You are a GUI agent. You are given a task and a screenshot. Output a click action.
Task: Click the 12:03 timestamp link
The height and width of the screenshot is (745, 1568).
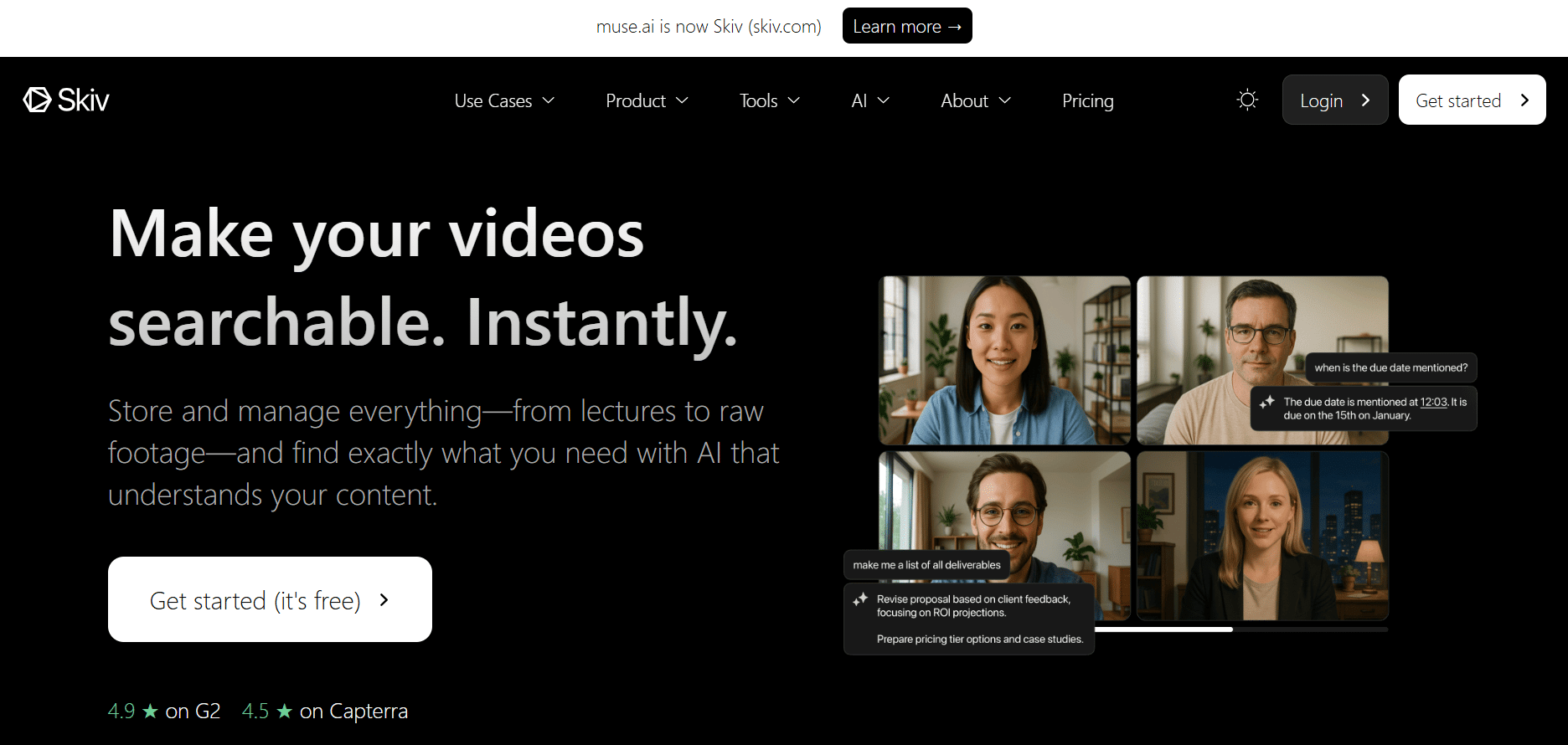(x=1434, y=402)
